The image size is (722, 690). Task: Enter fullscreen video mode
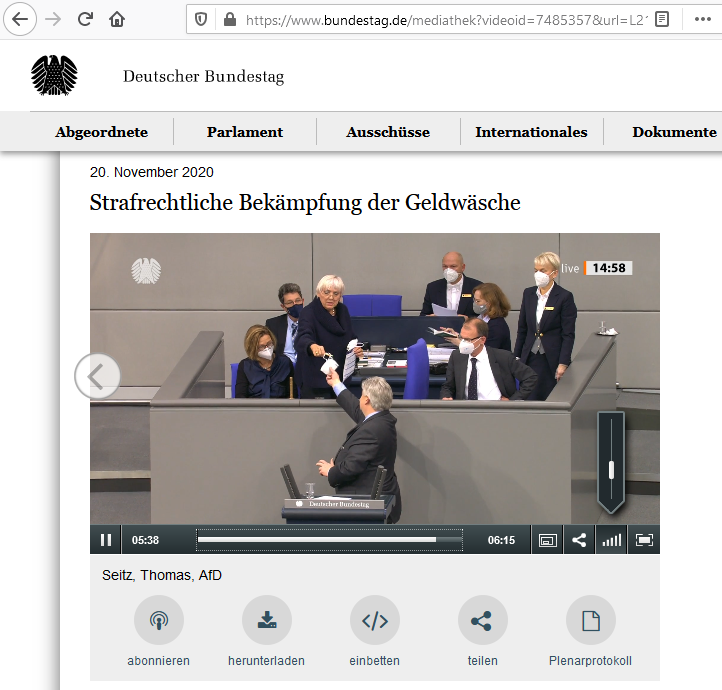click(644, 540)
